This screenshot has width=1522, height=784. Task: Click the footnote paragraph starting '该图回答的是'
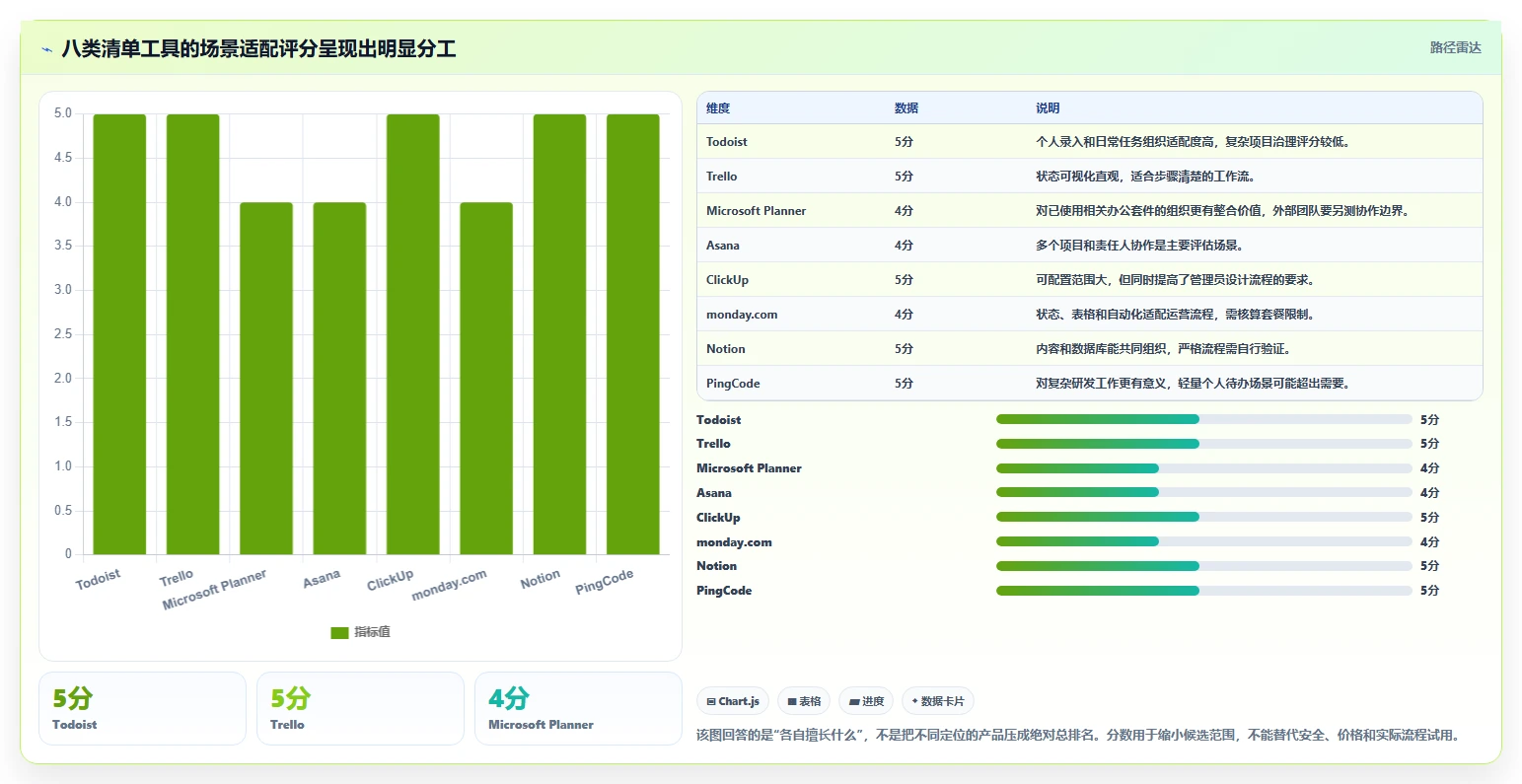[1077, 736]
